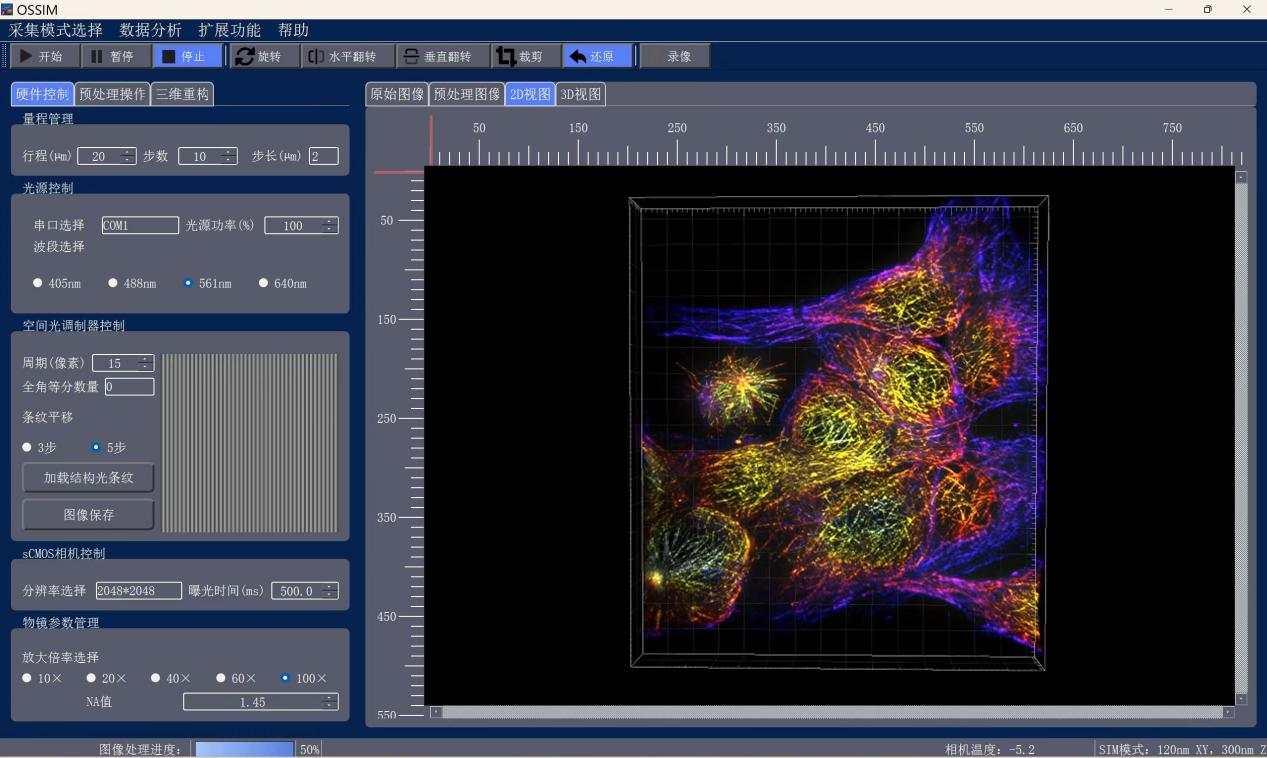Image resolution: width=1267 pixels, height=758 pixels.
Task: Restore the image with 还原 button
Action: pyautogui.click(x=596, y=57)
